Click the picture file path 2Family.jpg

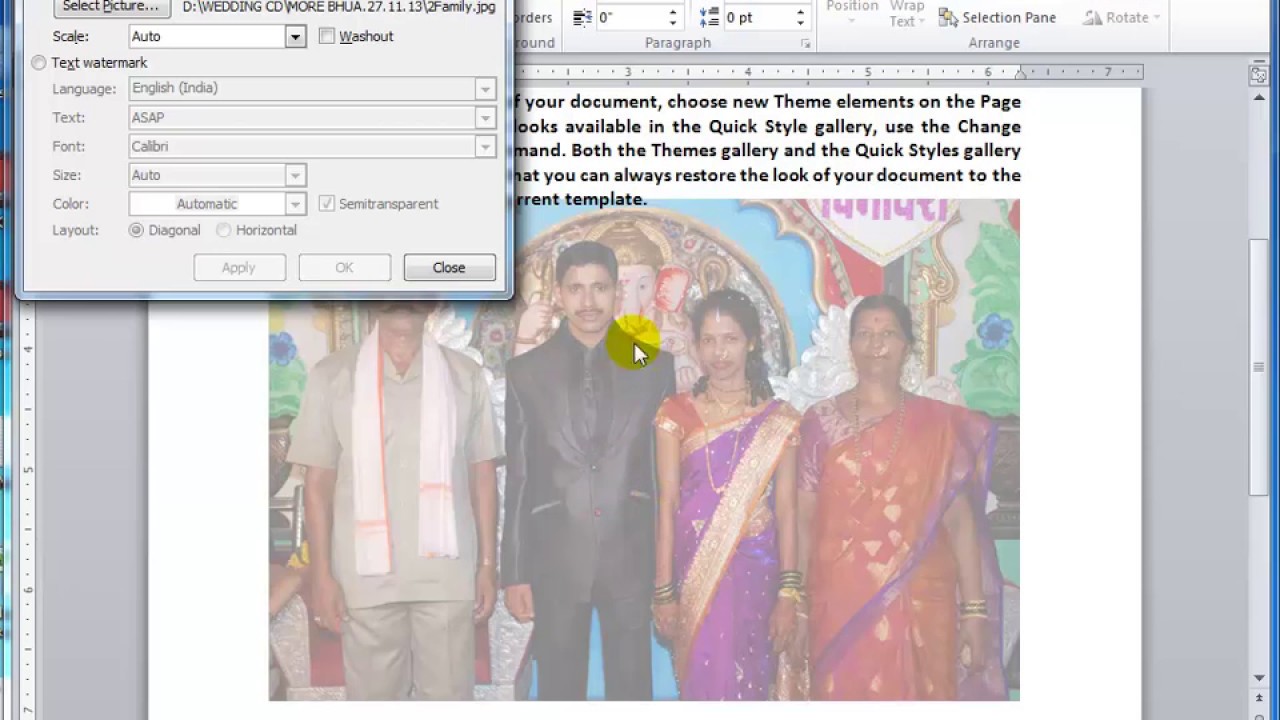coord(339,7)
